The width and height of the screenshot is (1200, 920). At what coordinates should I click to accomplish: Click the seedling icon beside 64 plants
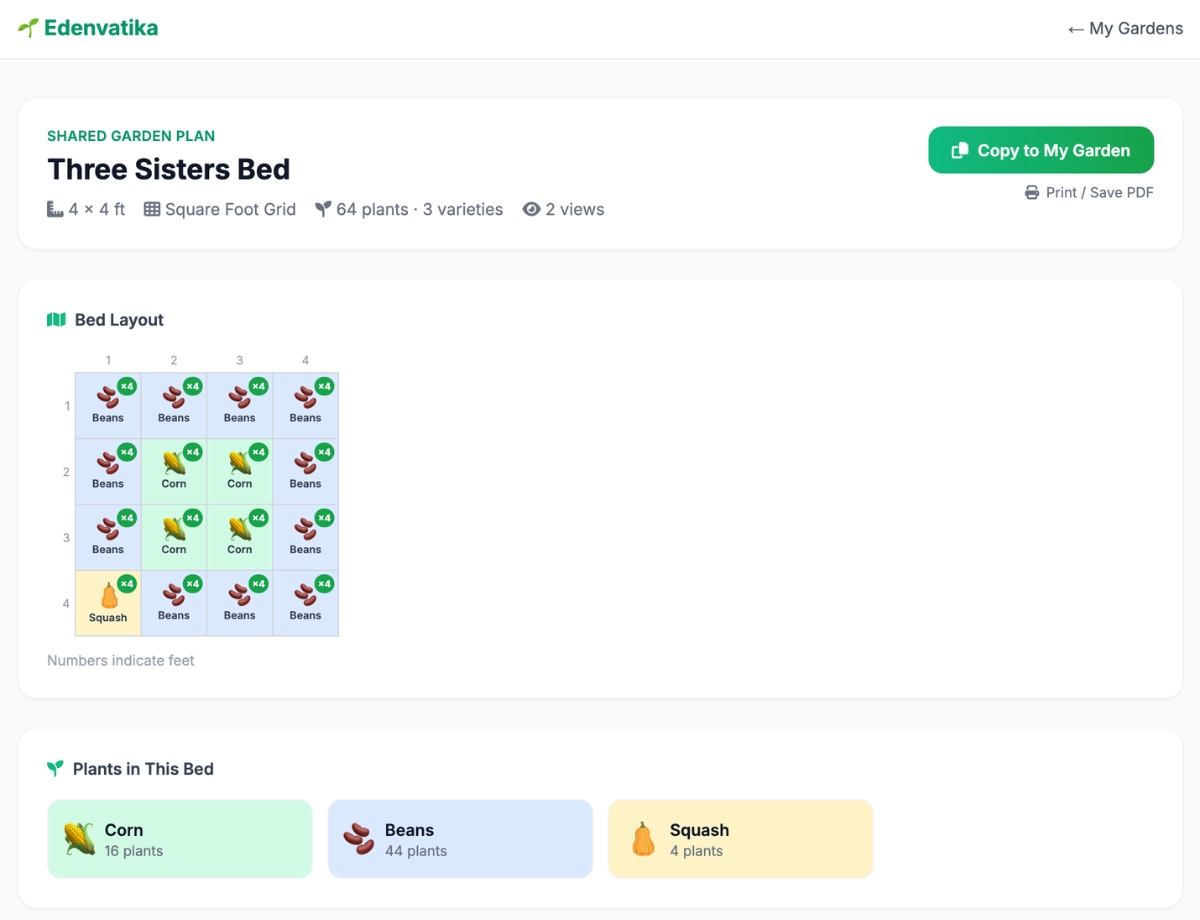(323, 209)
